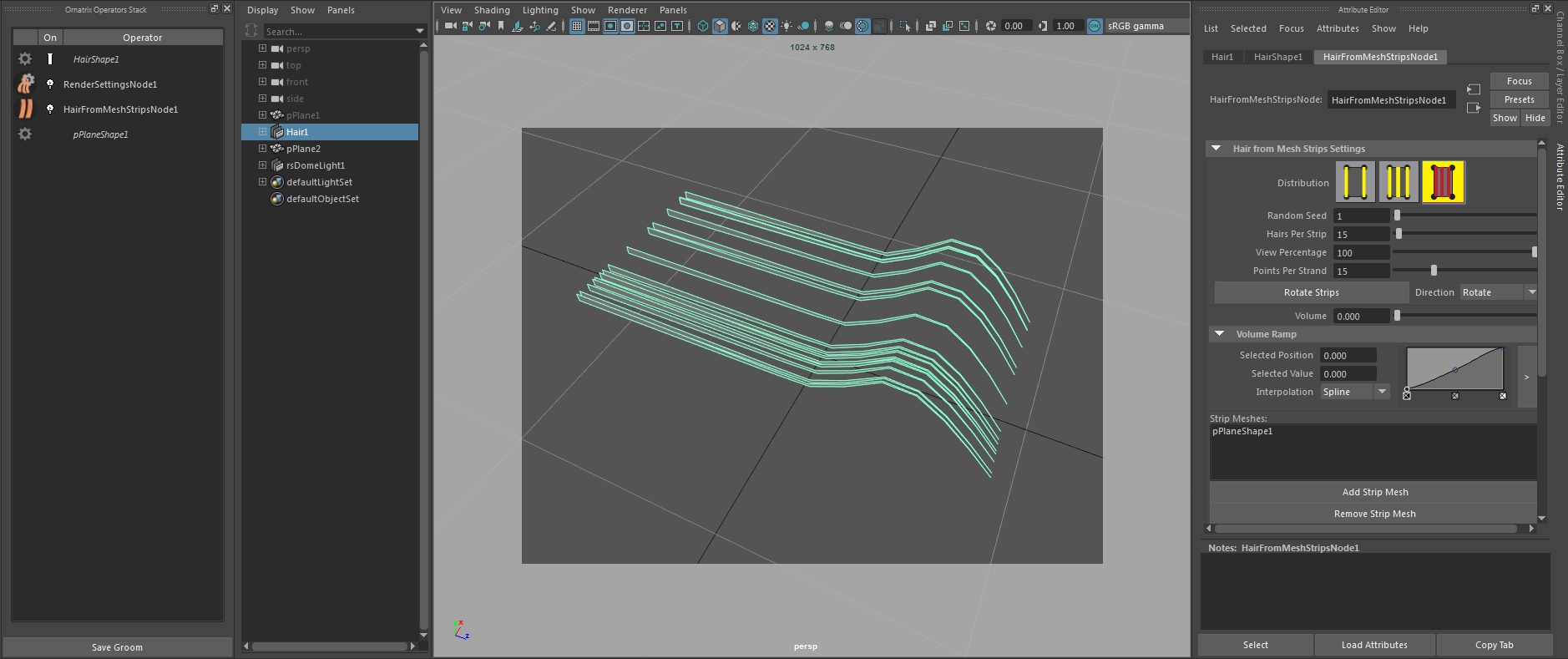Click the use all lights bulb icon
Screen dimensions: 1568x659
(787, 26)
